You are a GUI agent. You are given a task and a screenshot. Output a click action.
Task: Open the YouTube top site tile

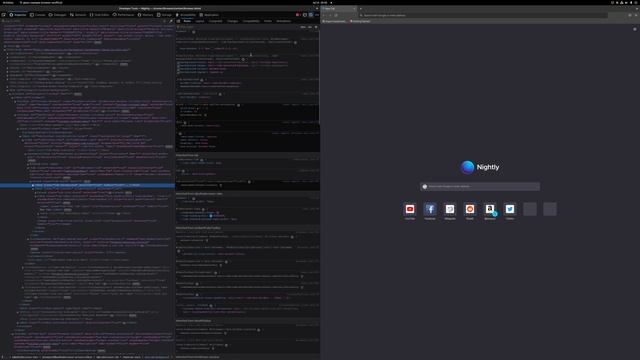[x=410, y=209]
